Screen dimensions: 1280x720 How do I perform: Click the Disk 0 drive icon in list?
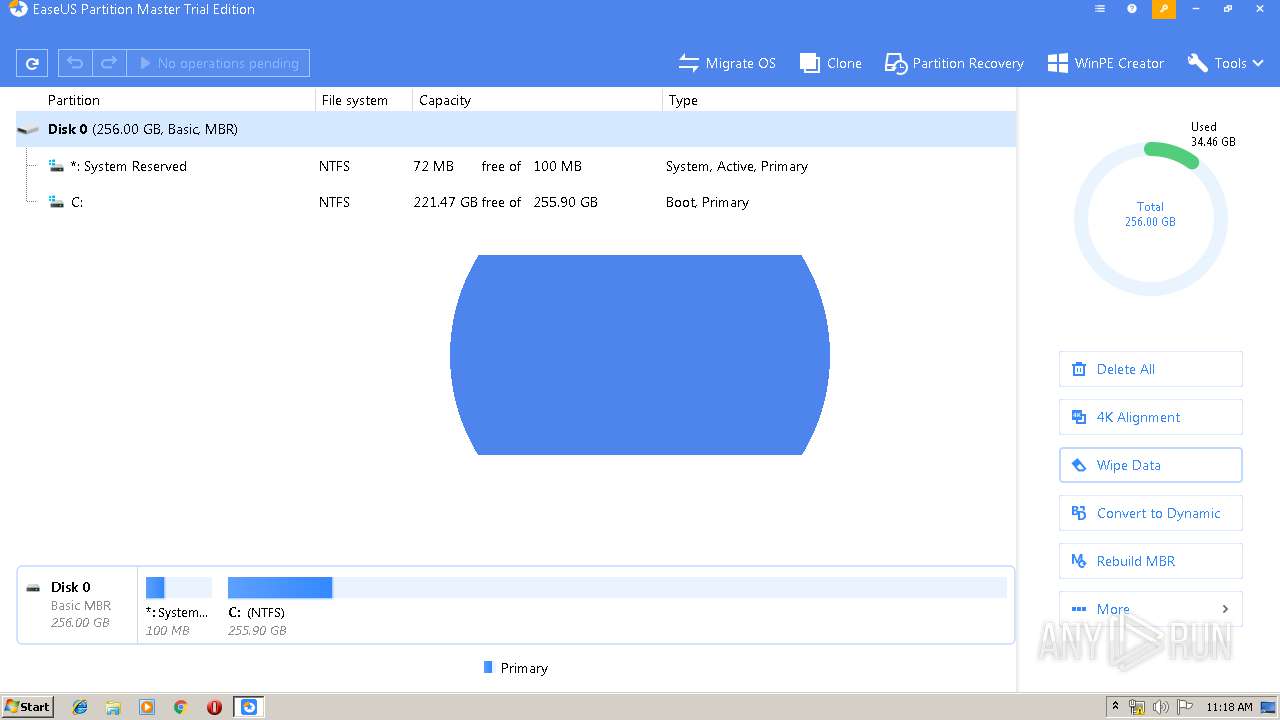[28, 130]
